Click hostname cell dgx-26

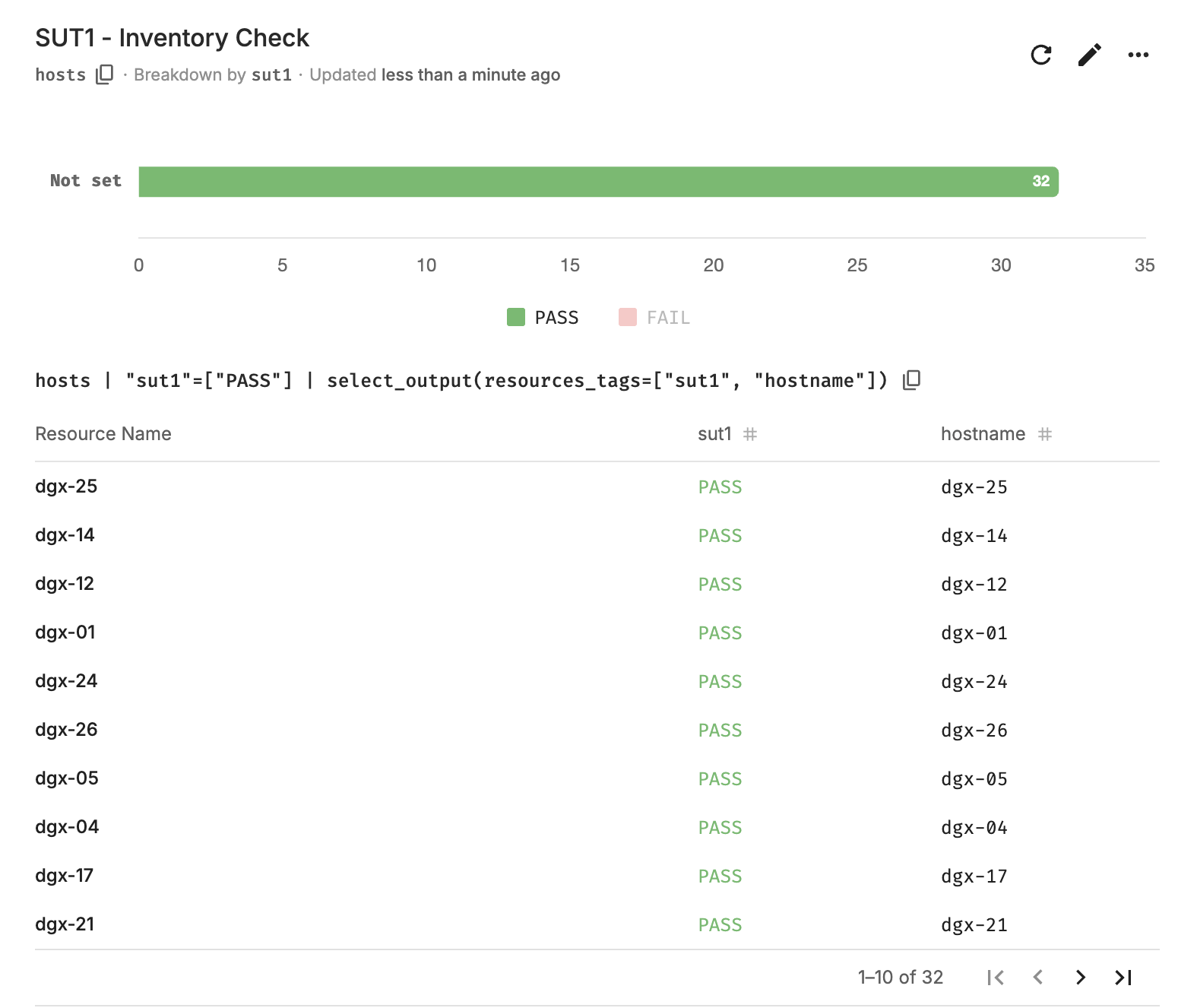(974, 731)
